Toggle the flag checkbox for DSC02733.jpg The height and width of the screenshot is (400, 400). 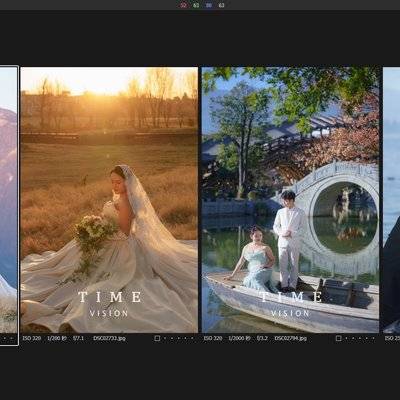point(157,338)
